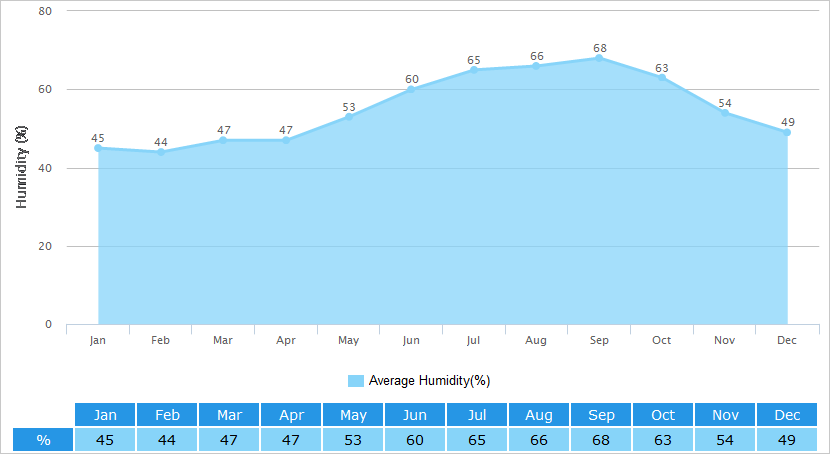Select the Sep data point marked 68
The width and height of the screenshot is (830, 454).
coord(599,58)
